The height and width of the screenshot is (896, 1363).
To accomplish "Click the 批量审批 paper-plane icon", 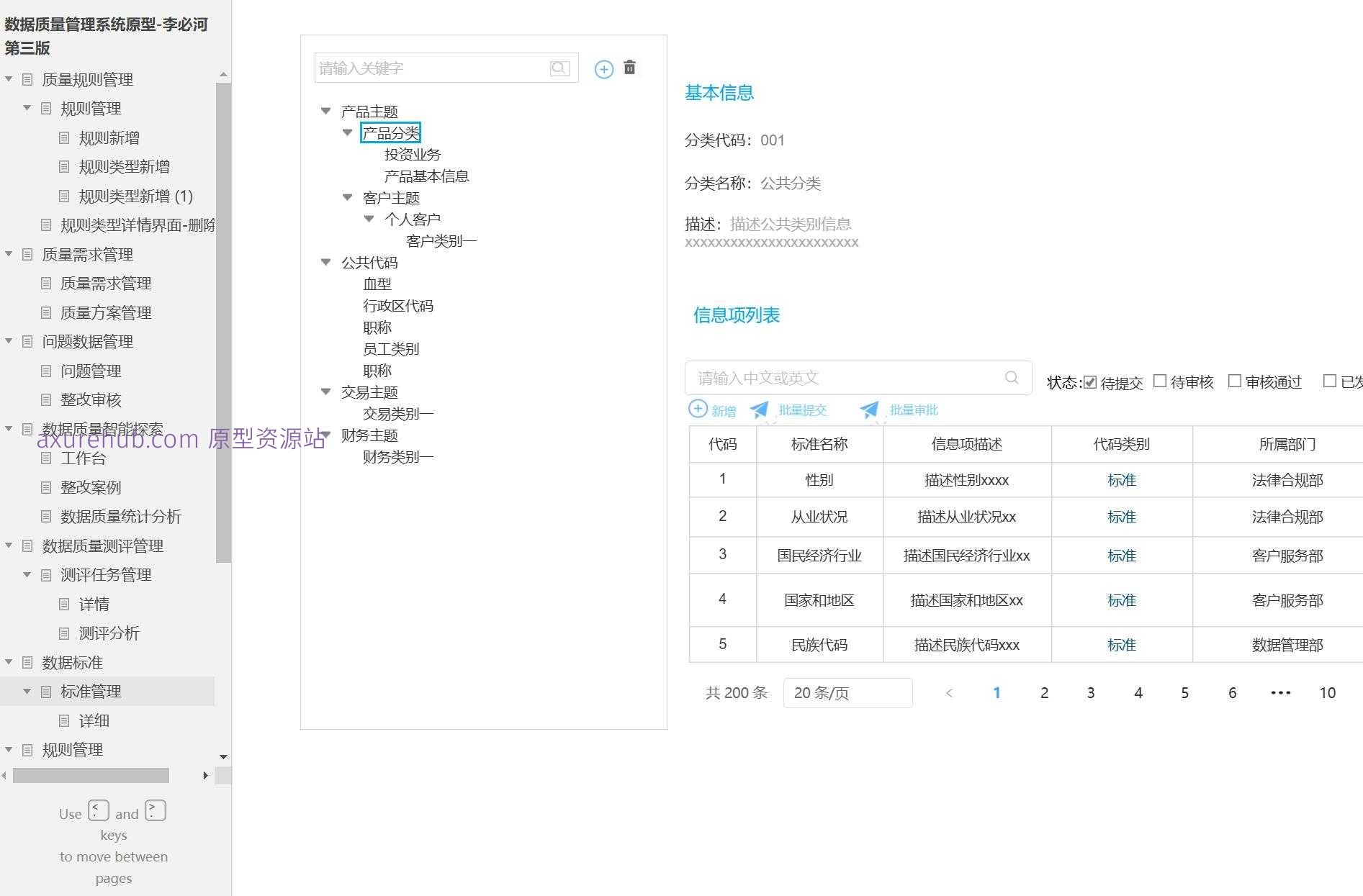I will pos(869,409).
